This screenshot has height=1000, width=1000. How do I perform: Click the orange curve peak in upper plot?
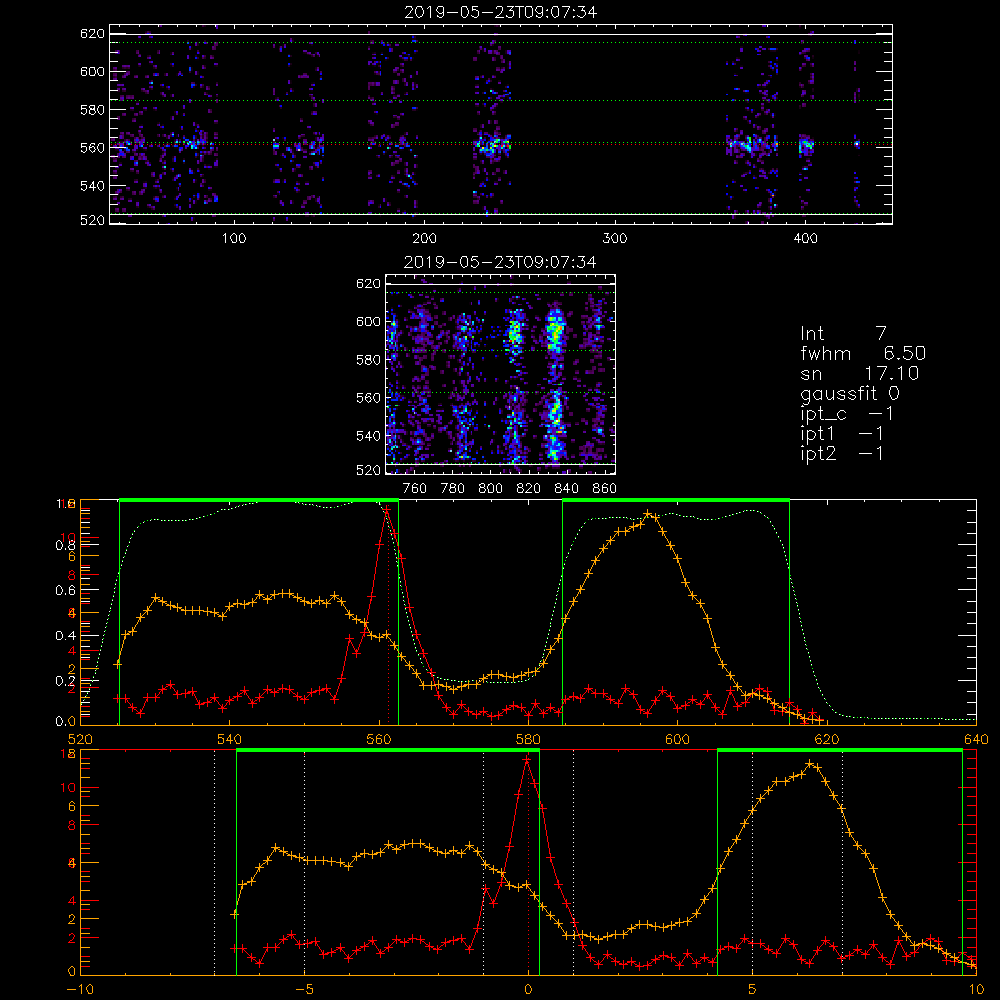pyautogui.click(x=648, y=513)
